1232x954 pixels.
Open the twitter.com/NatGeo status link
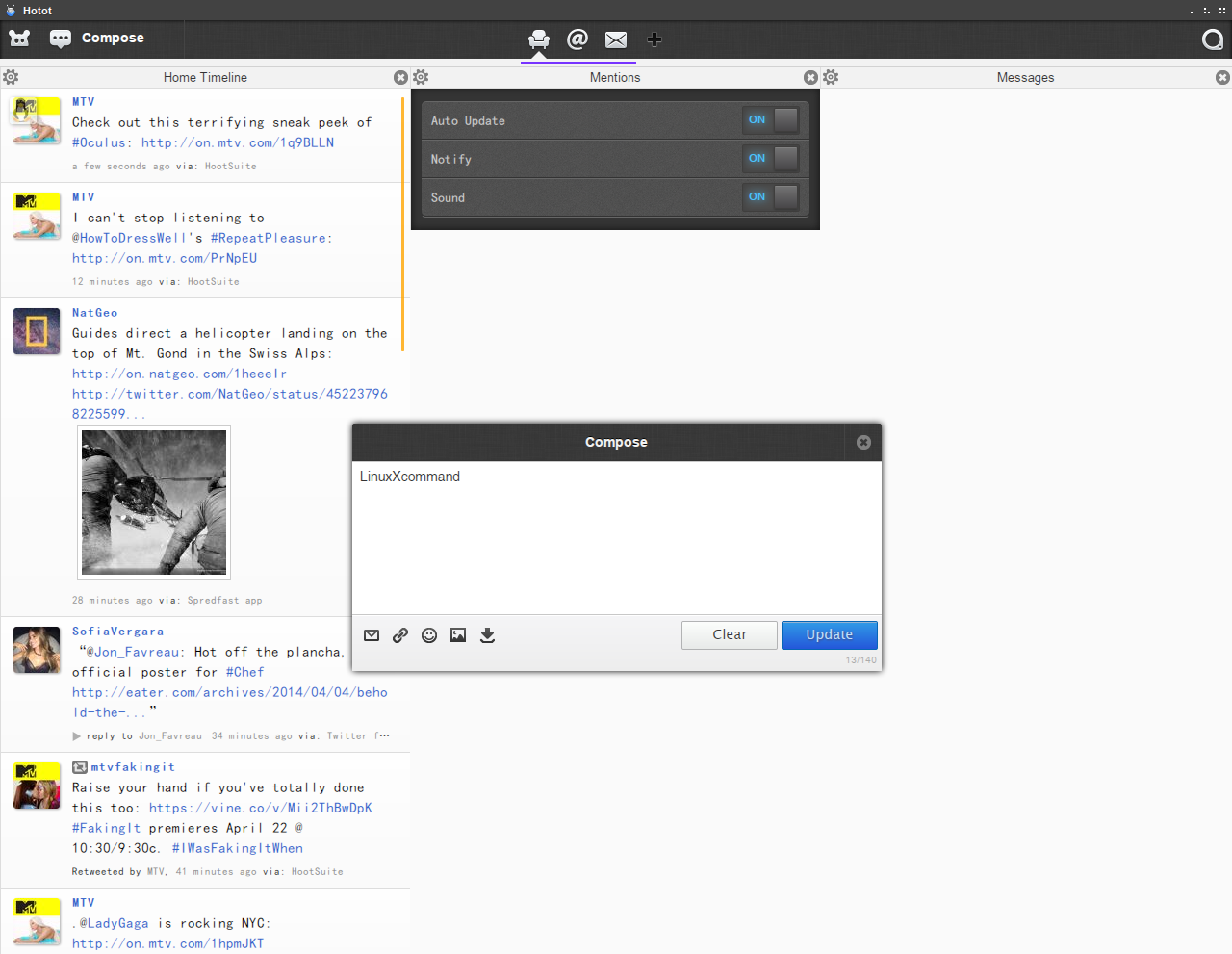(x=230, y=404)
